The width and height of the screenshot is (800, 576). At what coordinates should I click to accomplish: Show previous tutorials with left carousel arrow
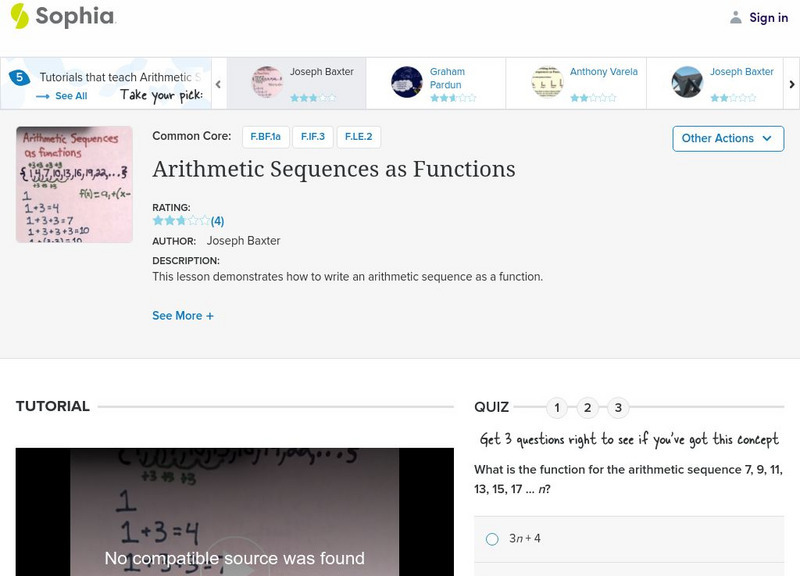218,84
